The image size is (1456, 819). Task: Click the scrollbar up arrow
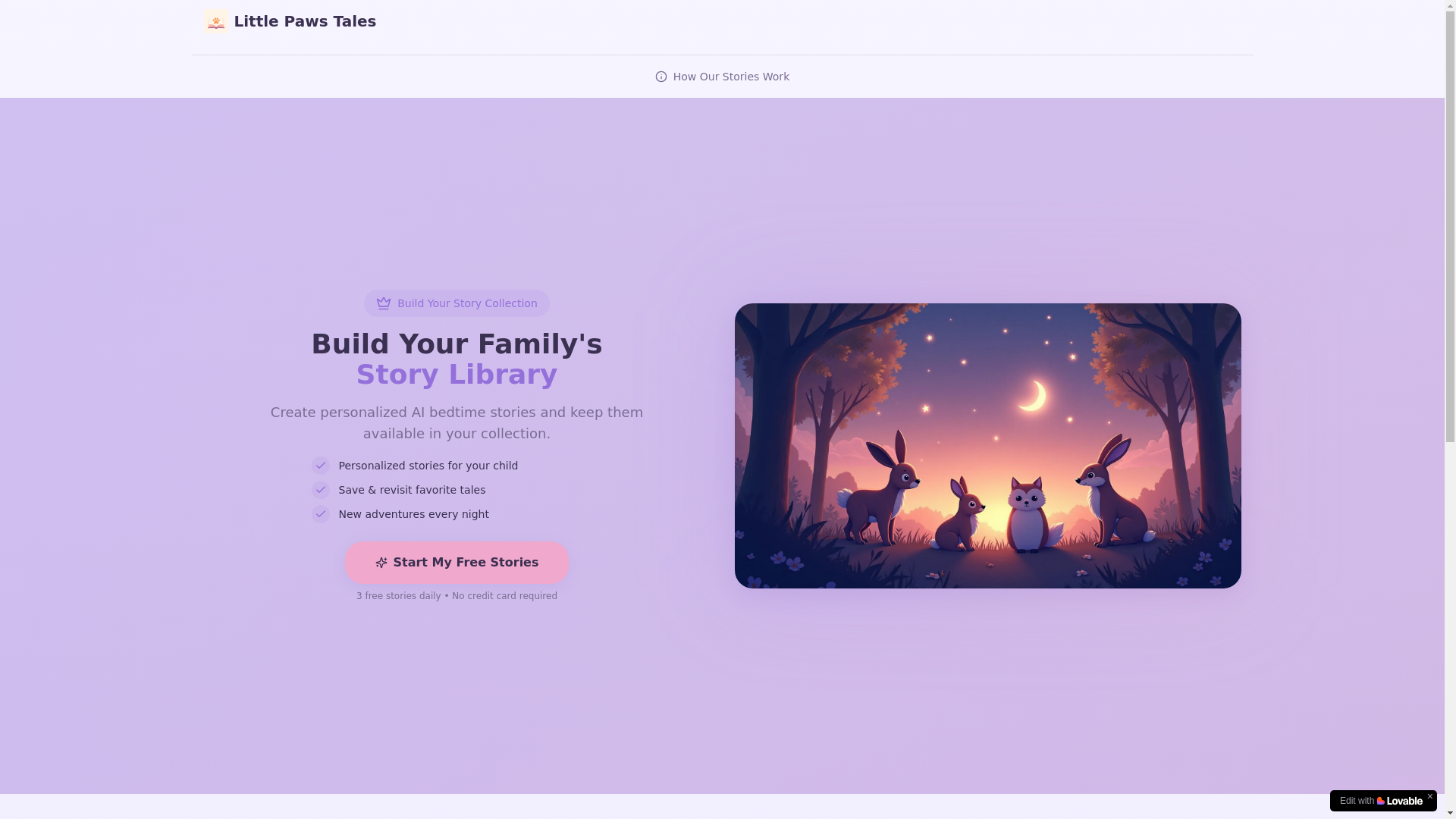tap(1450, 5)
